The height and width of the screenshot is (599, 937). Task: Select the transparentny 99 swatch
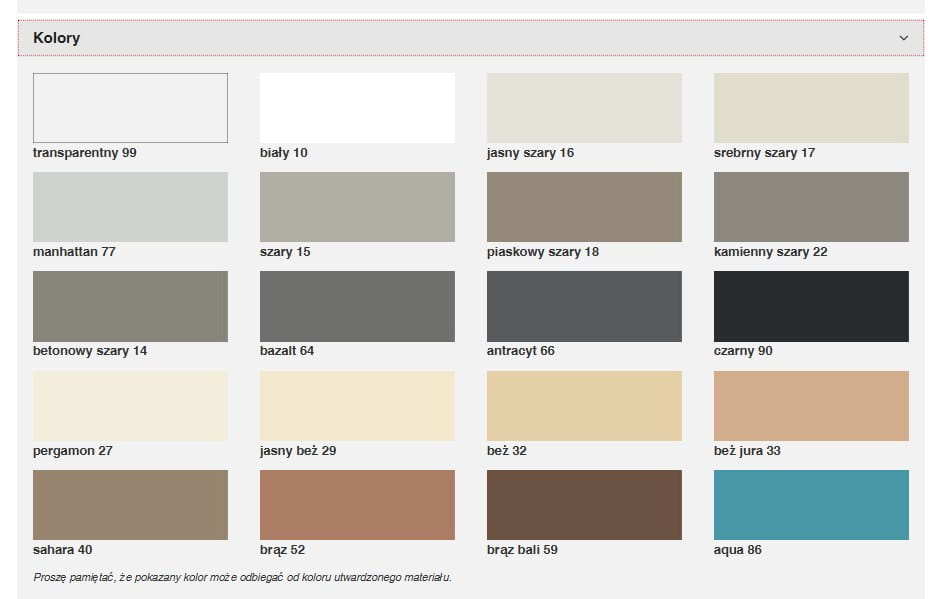click(x=130, y=108)
